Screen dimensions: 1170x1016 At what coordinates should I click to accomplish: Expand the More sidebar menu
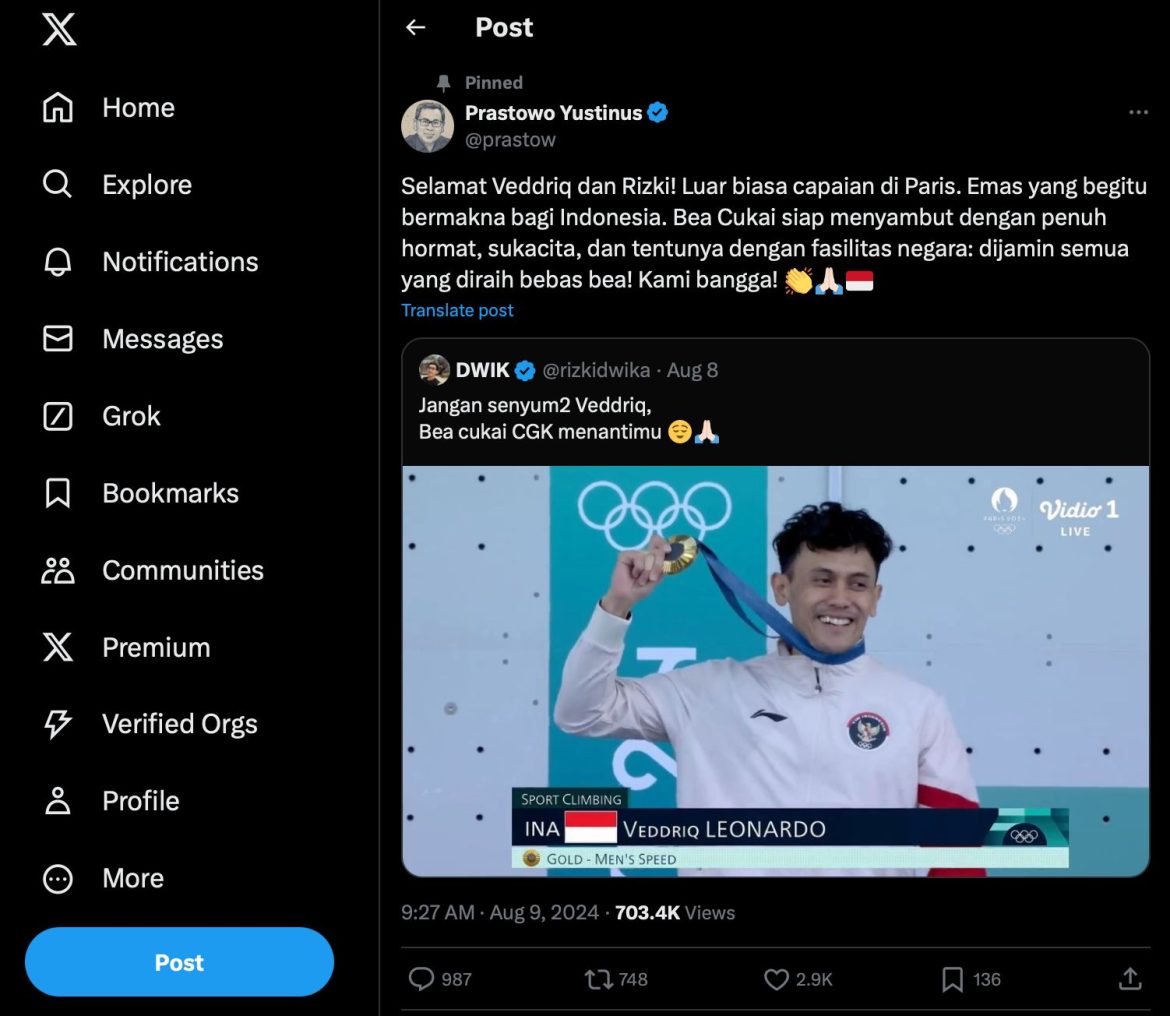(x=131, y=878)
